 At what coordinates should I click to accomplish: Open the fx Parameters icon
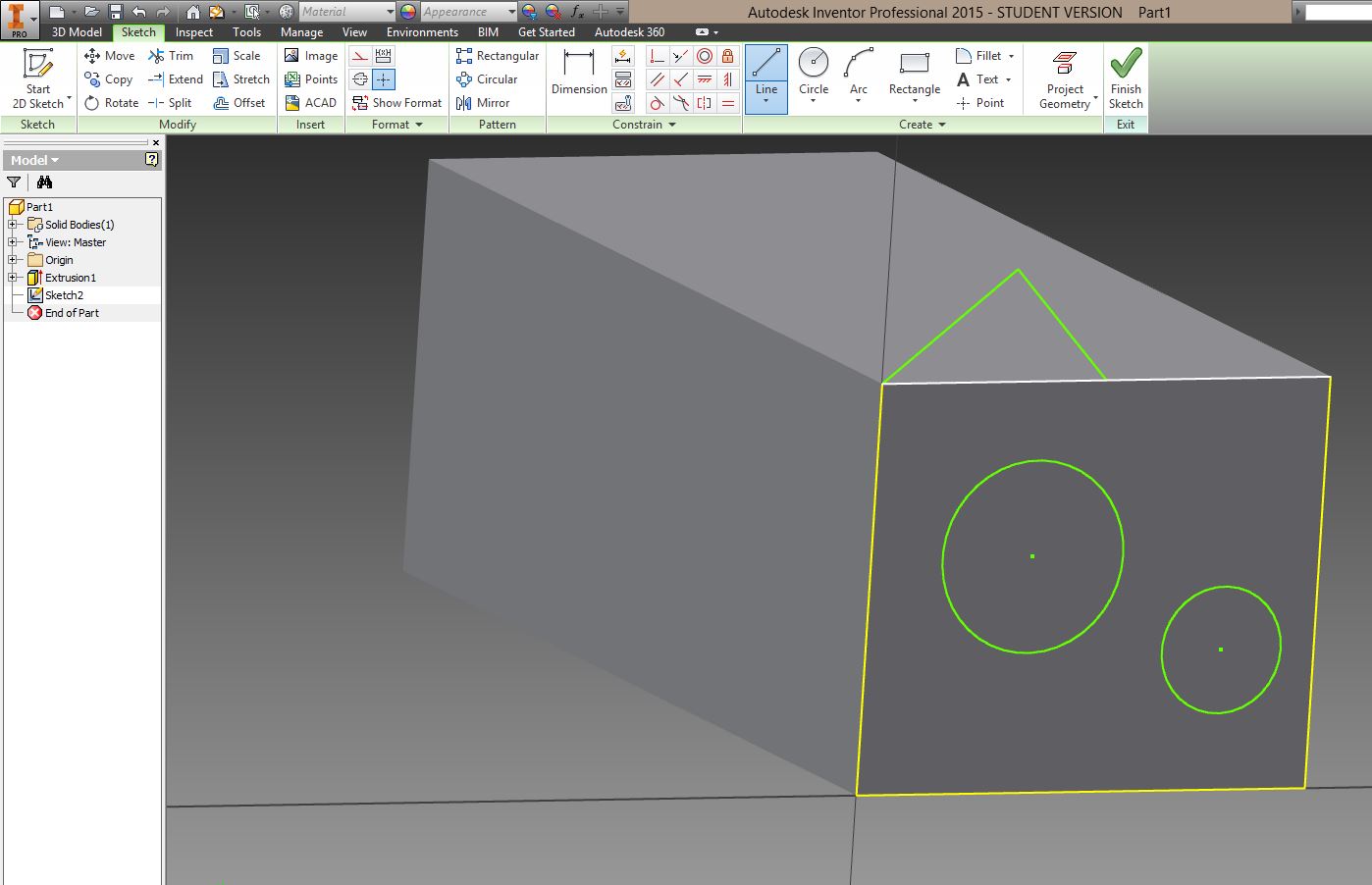tap(577, 12)
